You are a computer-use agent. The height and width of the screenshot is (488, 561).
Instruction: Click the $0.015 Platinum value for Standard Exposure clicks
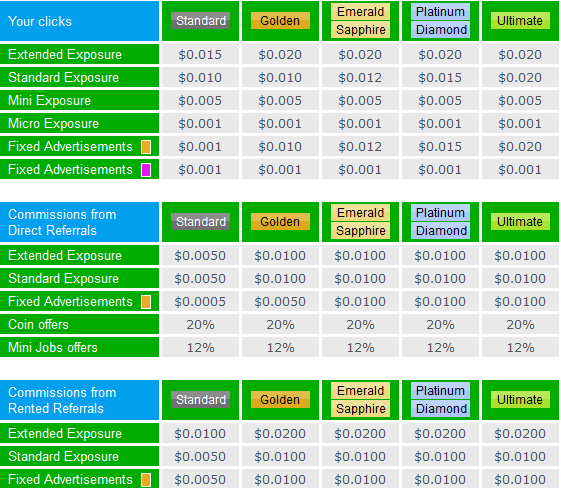[440, 78]
